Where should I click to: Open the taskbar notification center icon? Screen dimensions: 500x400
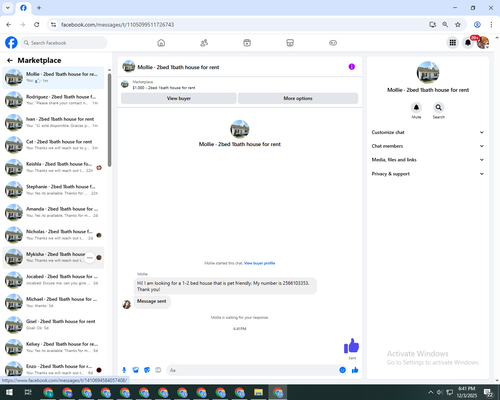(x=489, y=392)
